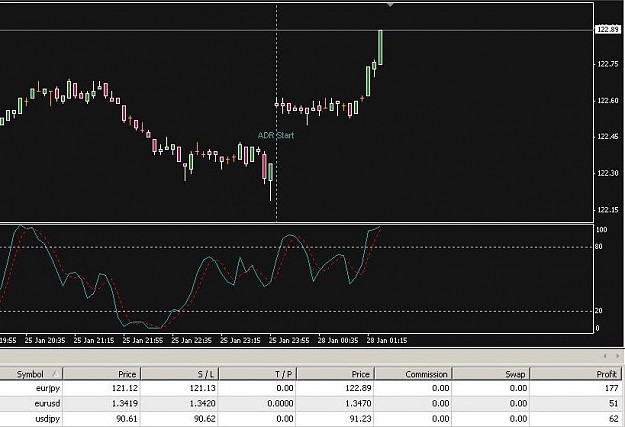
Task: Click the current price tag 122.89 on the axis
Action: click(608, 30)
